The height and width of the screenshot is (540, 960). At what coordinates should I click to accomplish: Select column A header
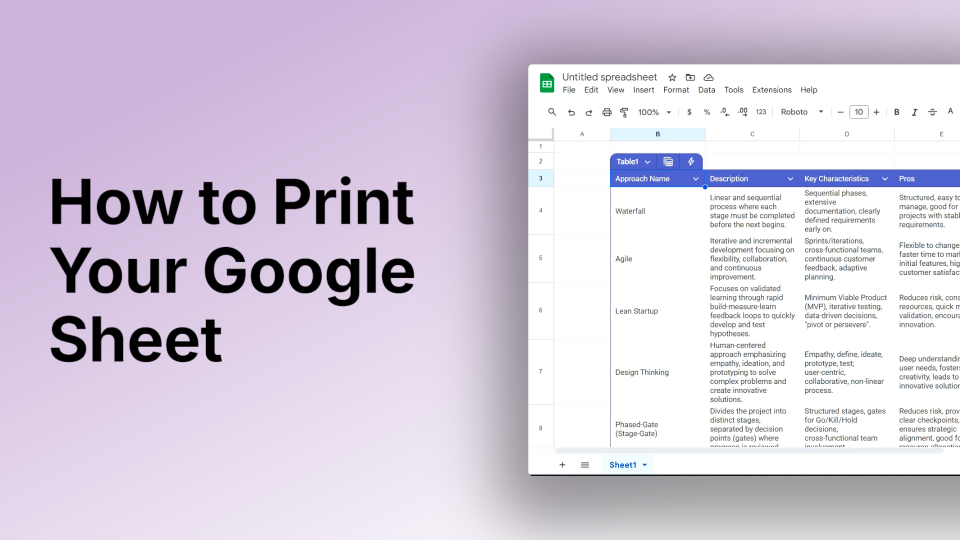(x=582, y=134)
